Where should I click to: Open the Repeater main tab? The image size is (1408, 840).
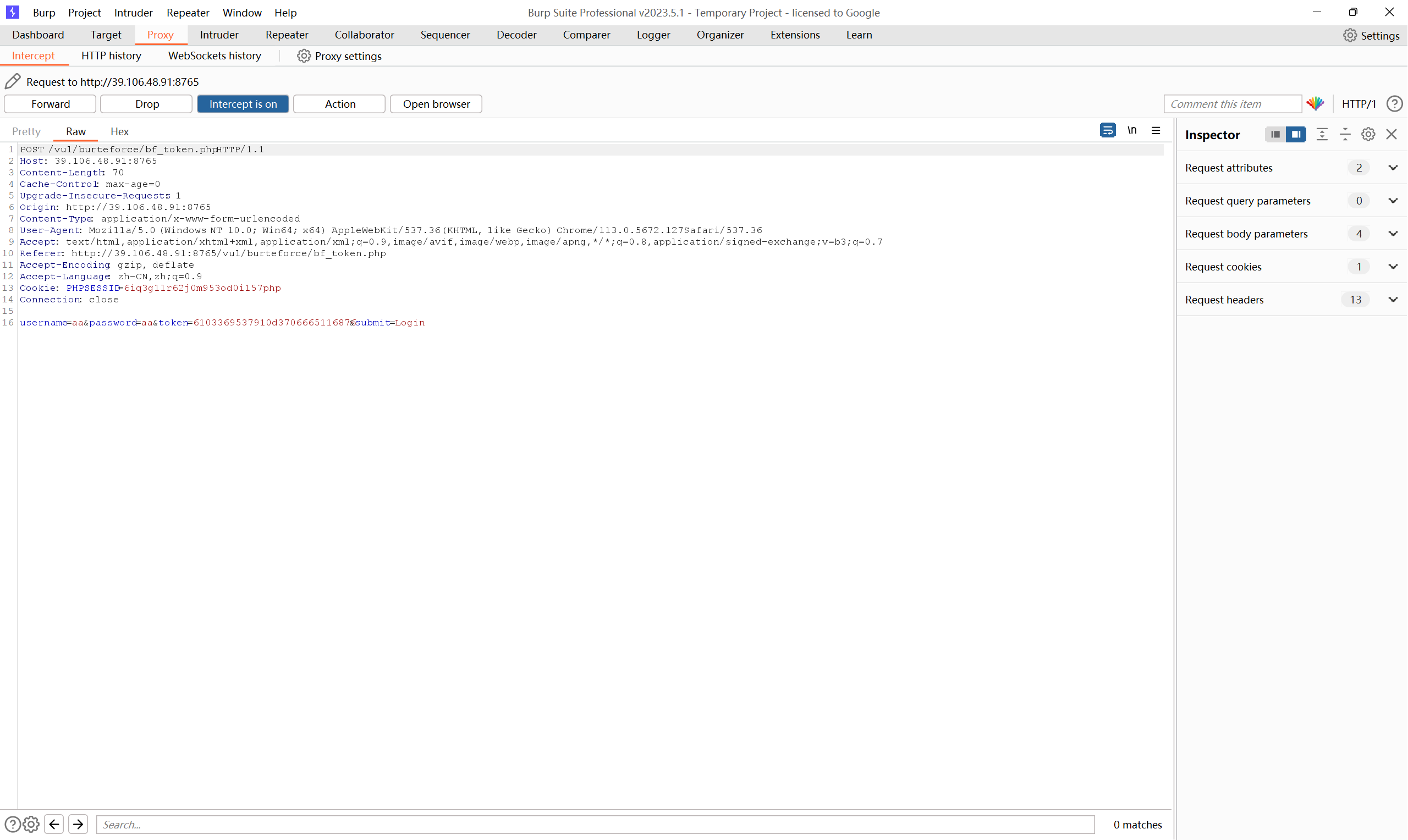pyautogui.click(x=287, y=35)
